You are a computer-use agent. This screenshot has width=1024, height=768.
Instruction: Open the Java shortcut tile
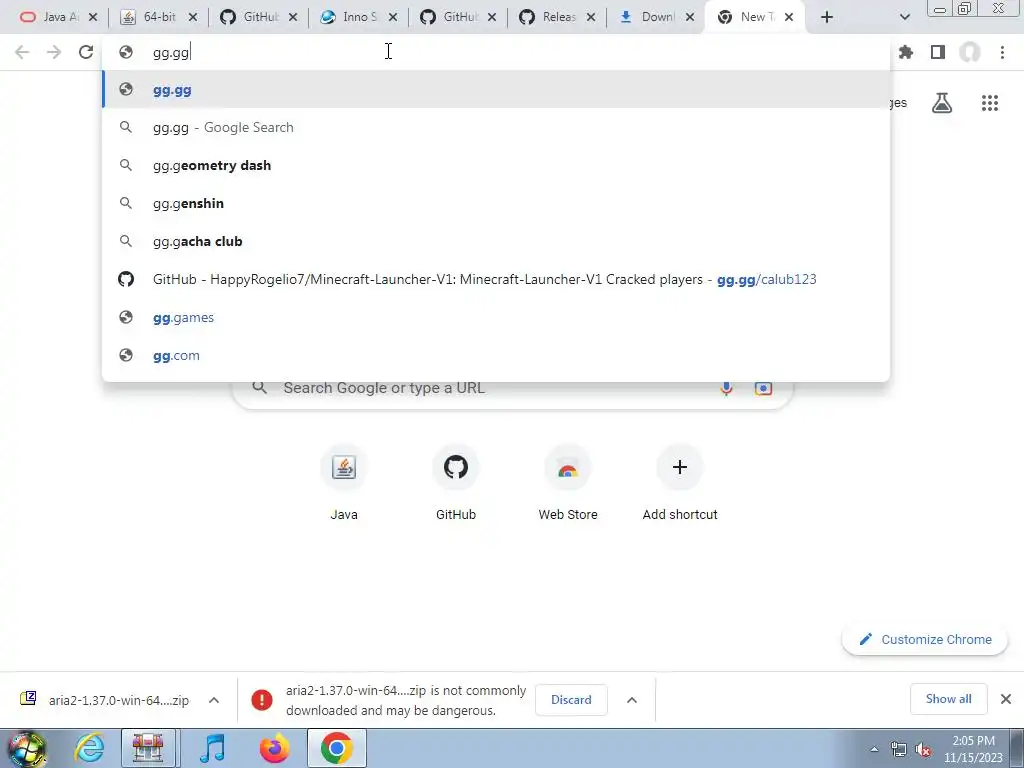[344, 483]
